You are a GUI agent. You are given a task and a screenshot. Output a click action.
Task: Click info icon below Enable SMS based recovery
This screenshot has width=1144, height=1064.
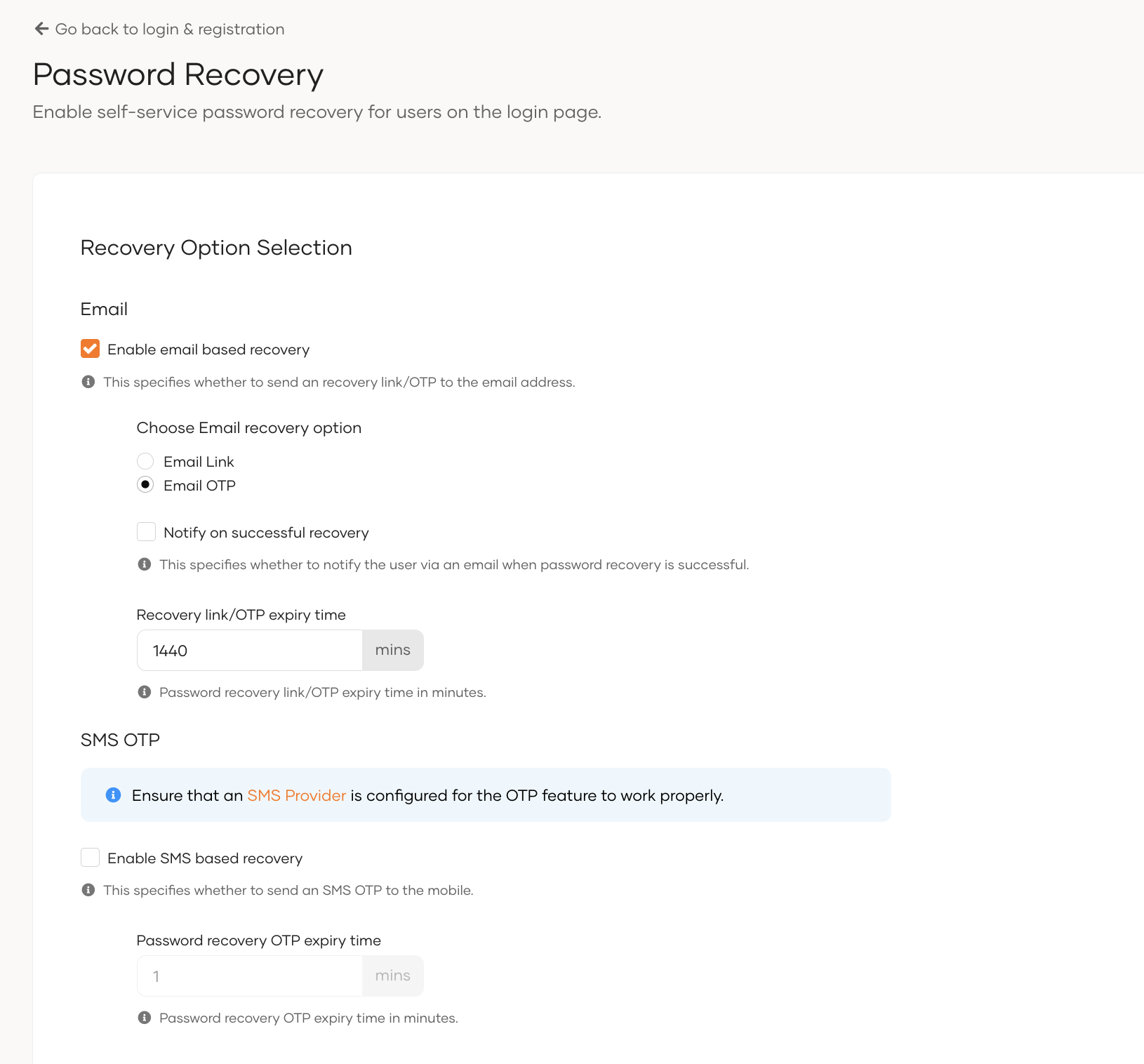[88, 889]
